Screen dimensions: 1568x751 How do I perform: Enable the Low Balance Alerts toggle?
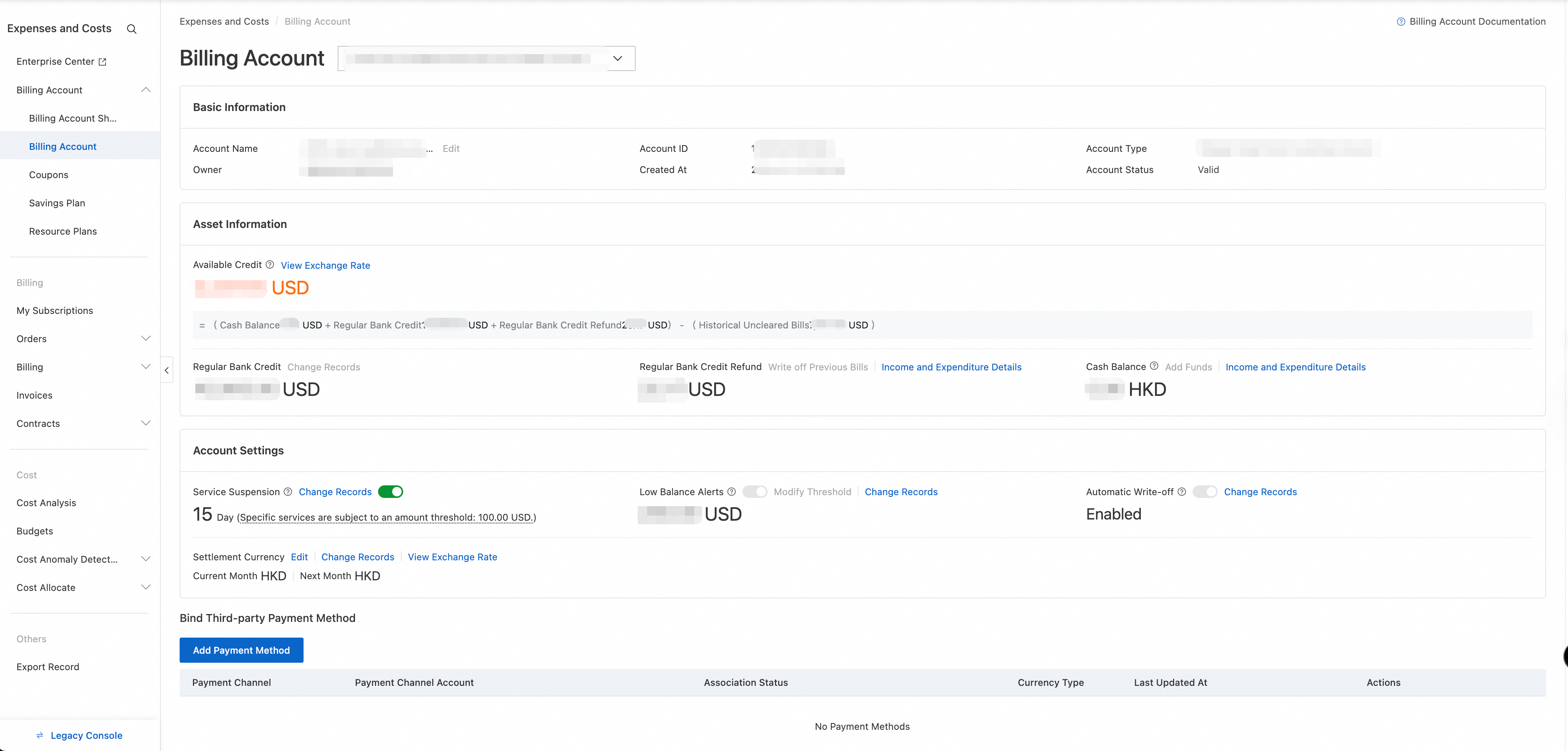point(755,492)
